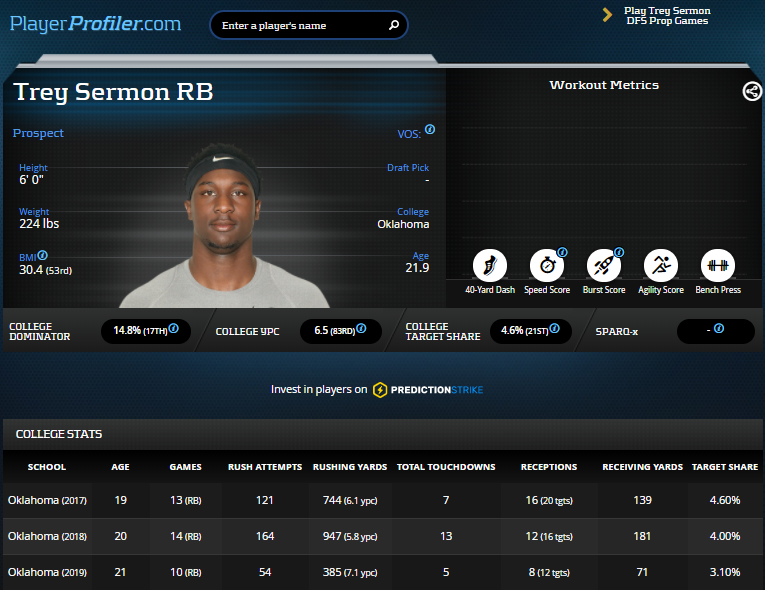This screenshot has width=765, height=590.
Task: Open the VOS info icon
Action: (430, 130)
